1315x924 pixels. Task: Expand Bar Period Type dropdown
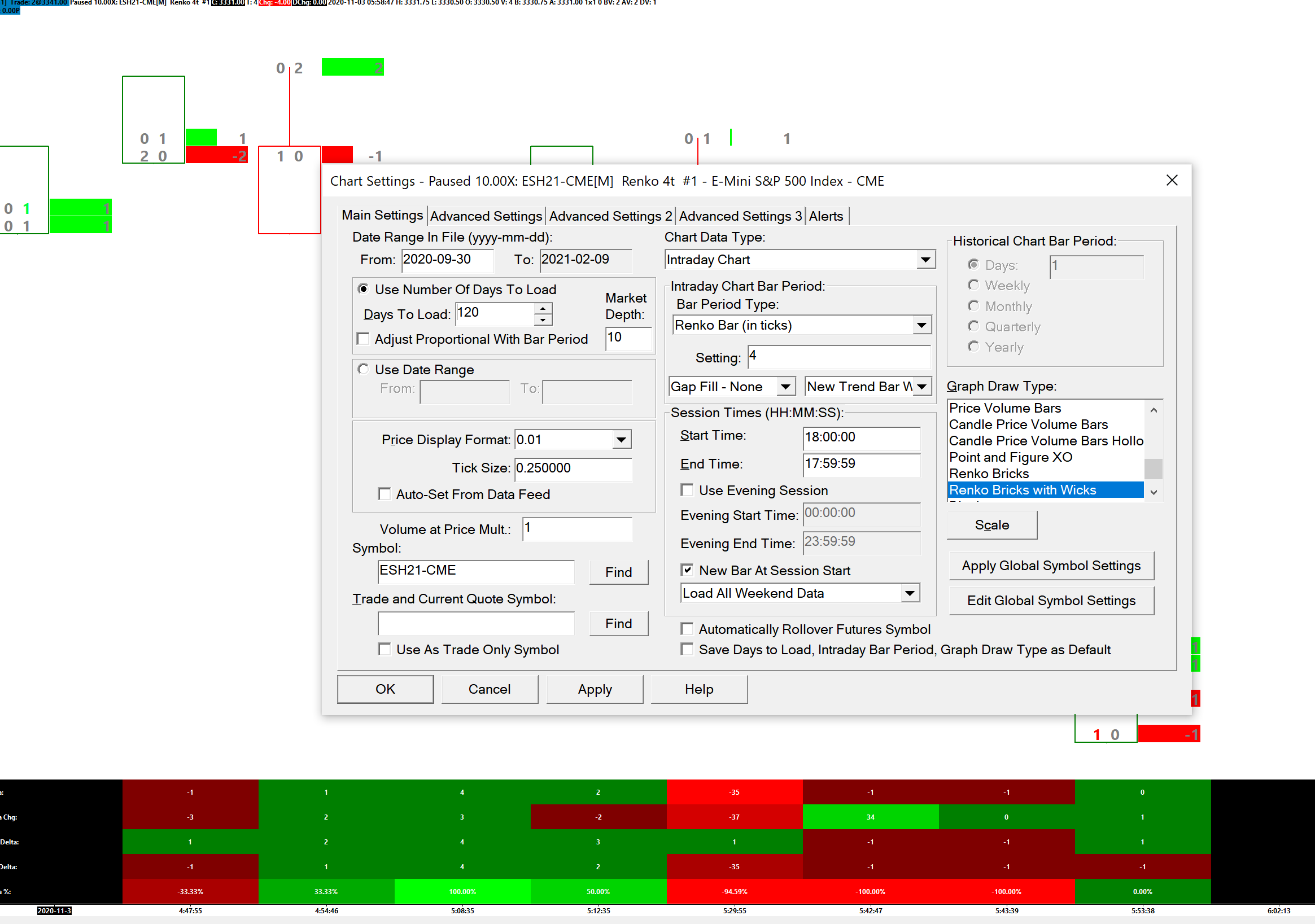[921, 325]
